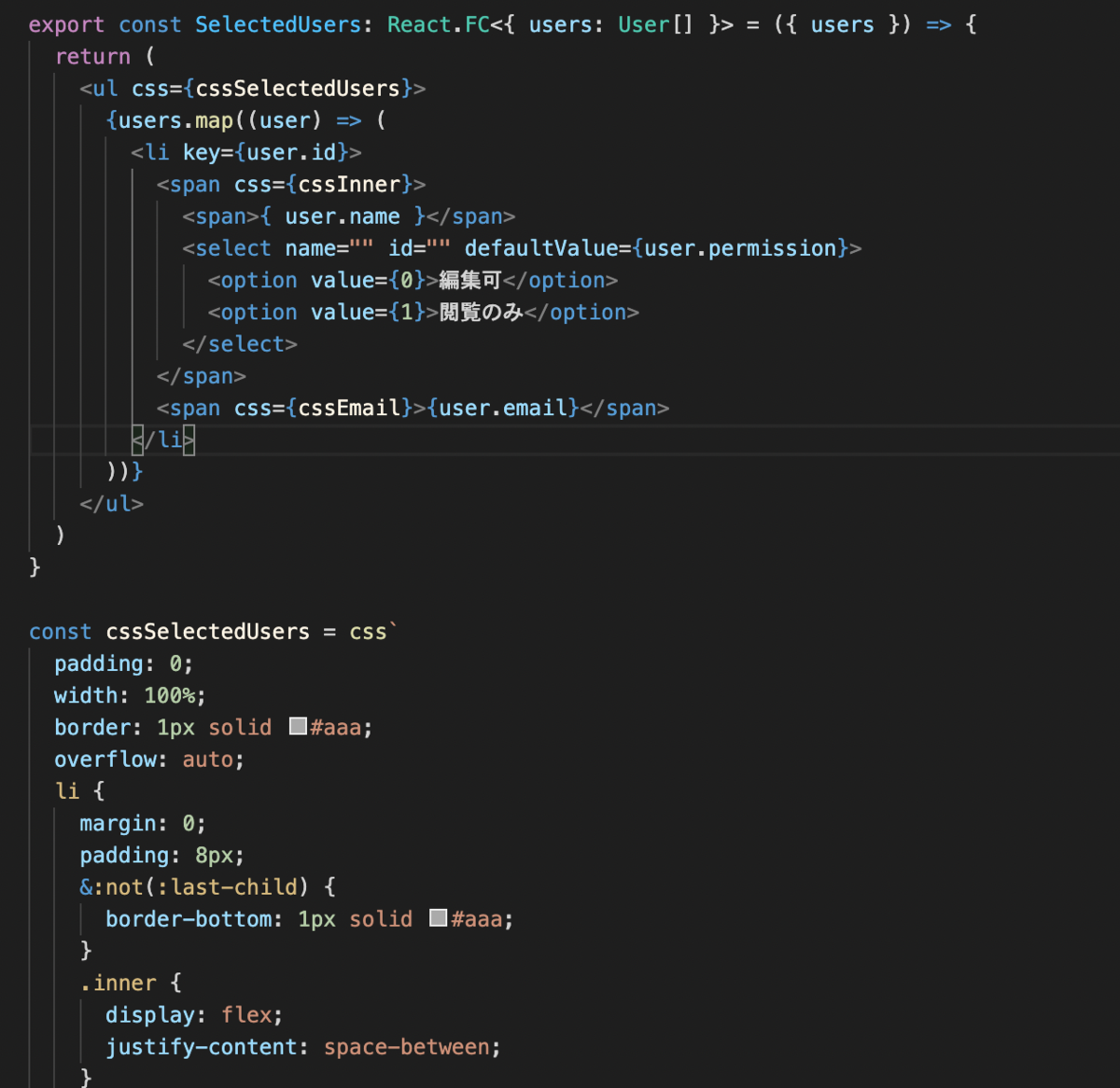Screen dimensions: 1120x1088
Task: Click the #aaa color swatch on the border line
Action: 298,726
